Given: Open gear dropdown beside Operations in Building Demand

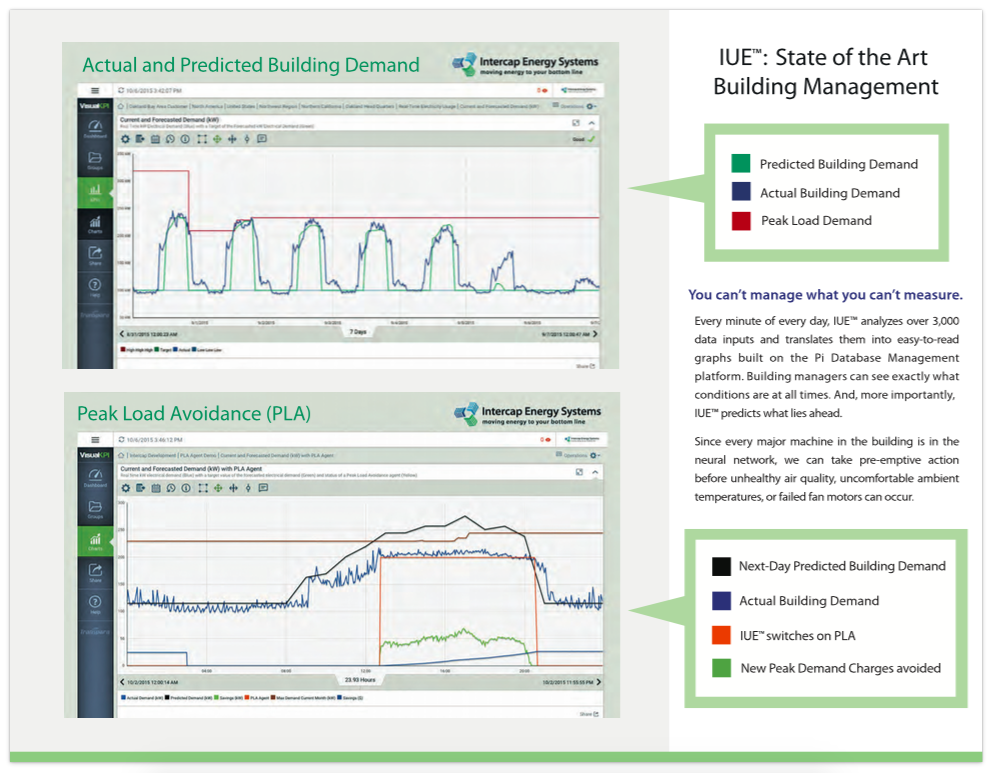Looking at the screenshot, I should click(x=591, y=106).
